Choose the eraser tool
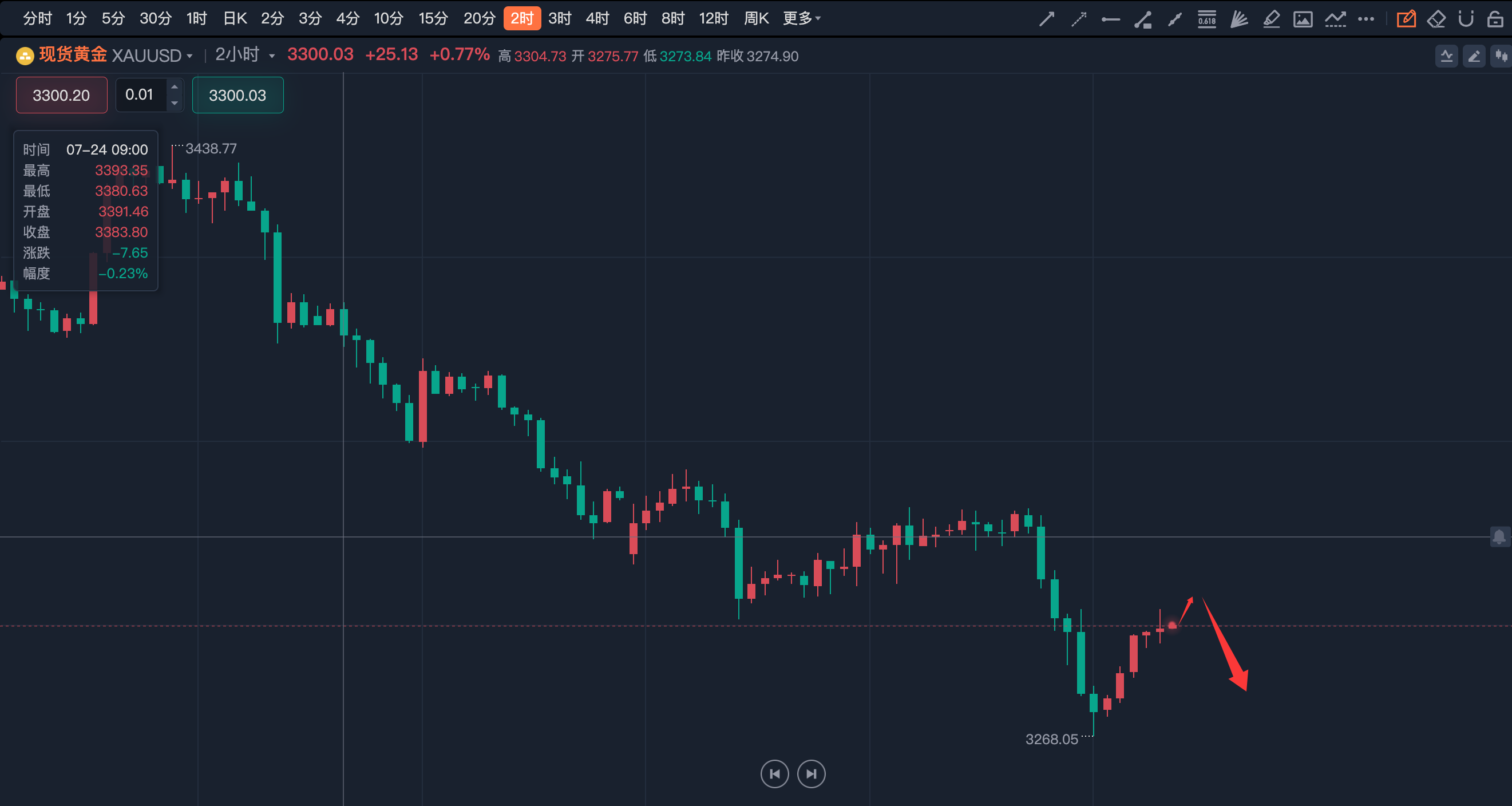The height and width of the screenshot is (806, 1512). pos(1436,19)
